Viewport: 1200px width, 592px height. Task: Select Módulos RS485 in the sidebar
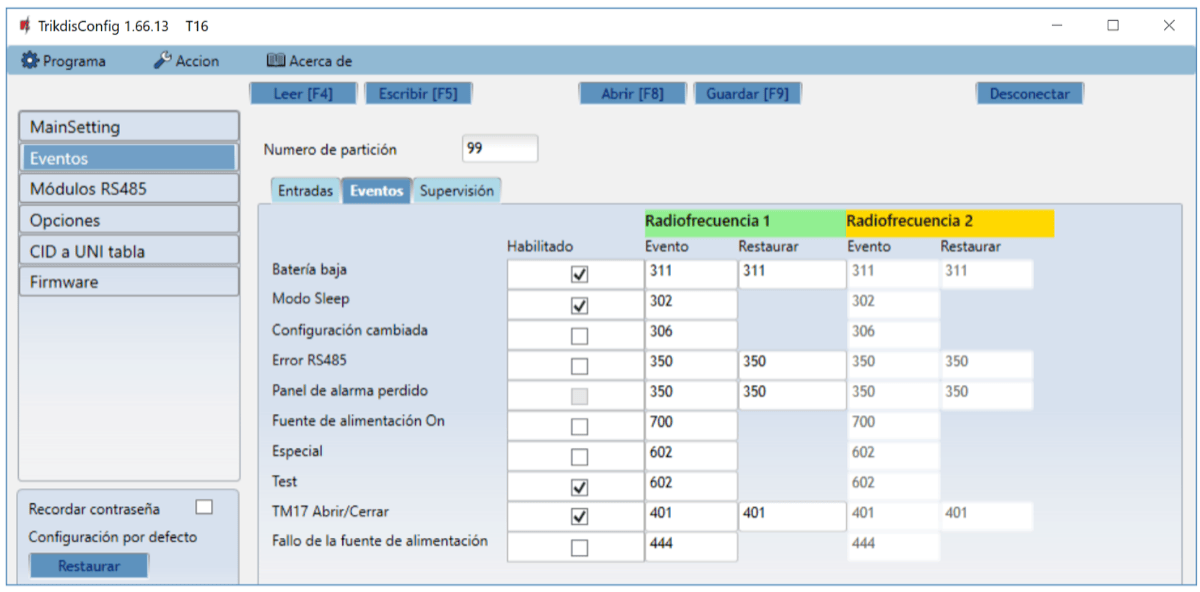point(129,189)
